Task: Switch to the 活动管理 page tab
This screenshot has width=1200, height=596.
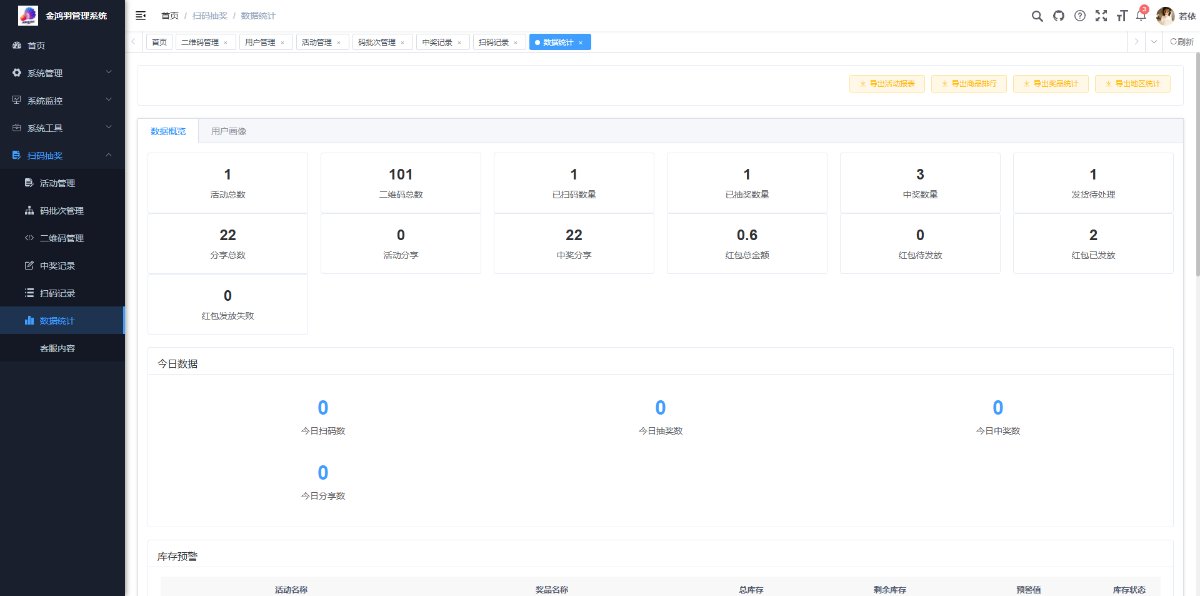Action: click(319, 42)
